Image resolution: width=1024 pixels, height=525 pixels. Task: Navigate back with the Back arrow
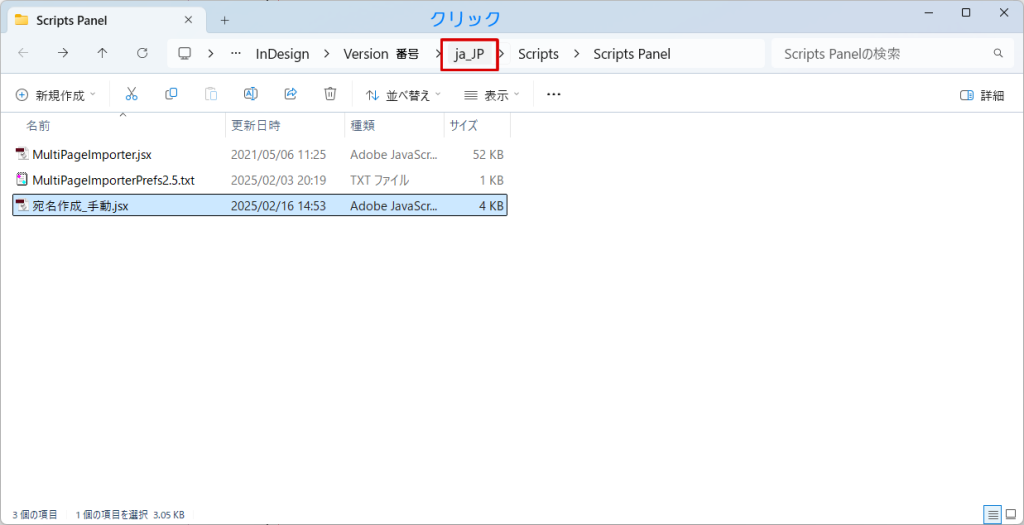point(23,53)
